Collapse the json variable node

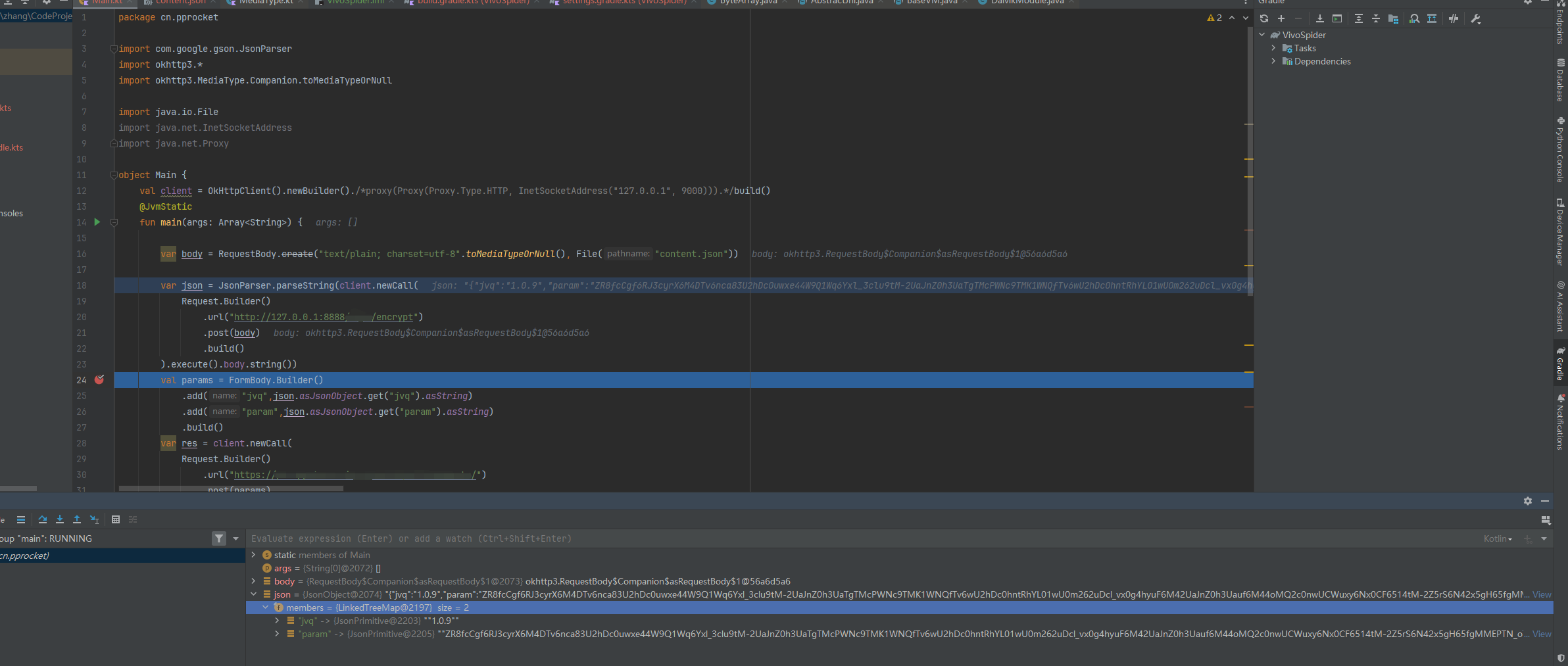tap(254, 594)
